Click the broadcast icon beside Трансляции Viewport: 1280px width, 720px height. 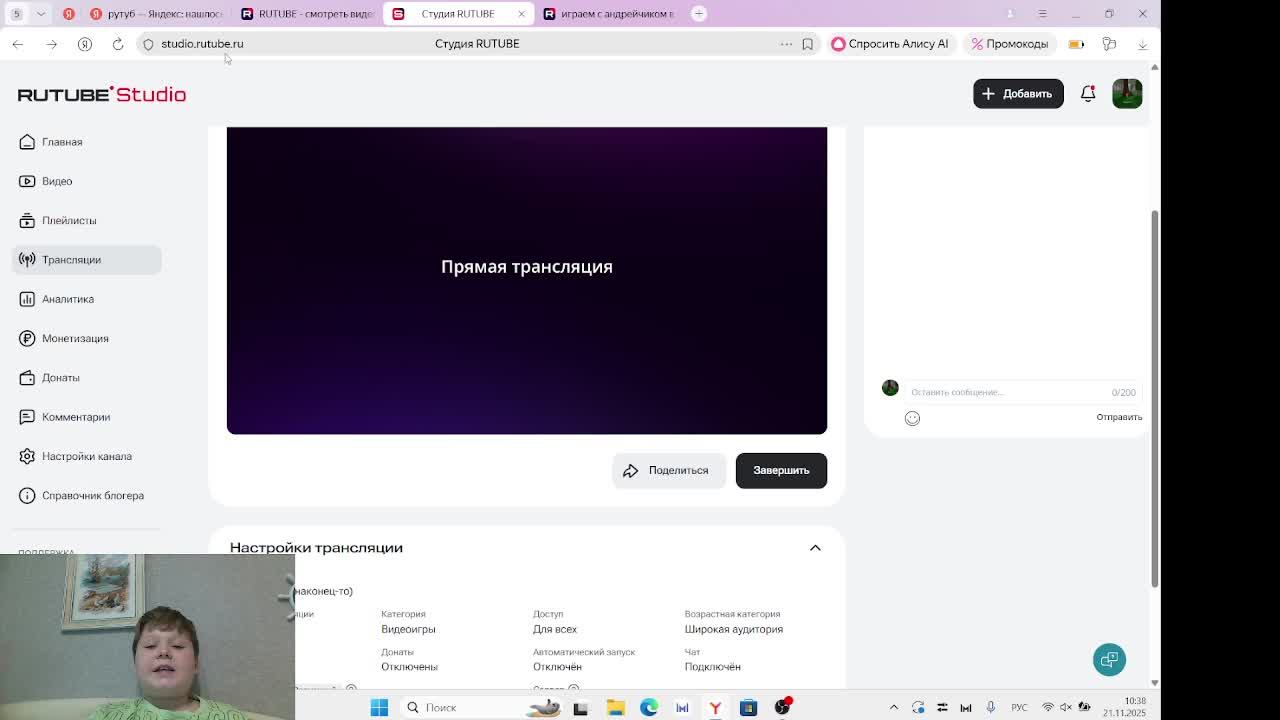(x=27, y=260)
